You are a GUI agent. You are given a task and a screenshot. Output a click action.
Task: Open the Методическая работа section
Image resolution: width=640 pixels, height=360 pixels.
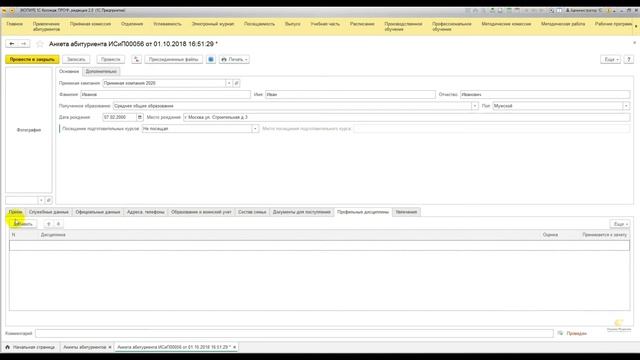coord(563,24)
